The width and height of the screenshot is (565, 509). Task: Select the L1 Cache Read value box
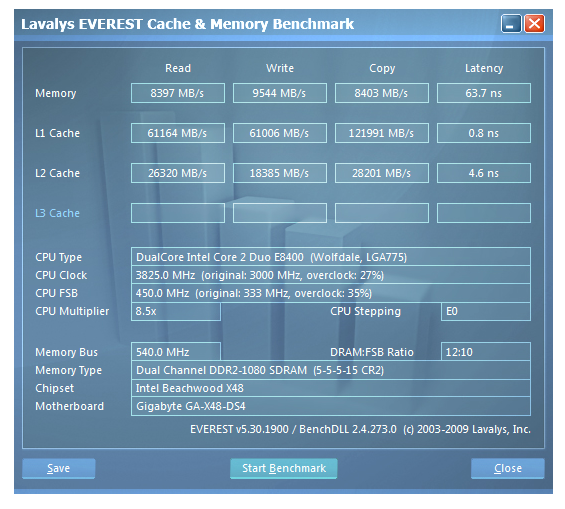(178, 133)
